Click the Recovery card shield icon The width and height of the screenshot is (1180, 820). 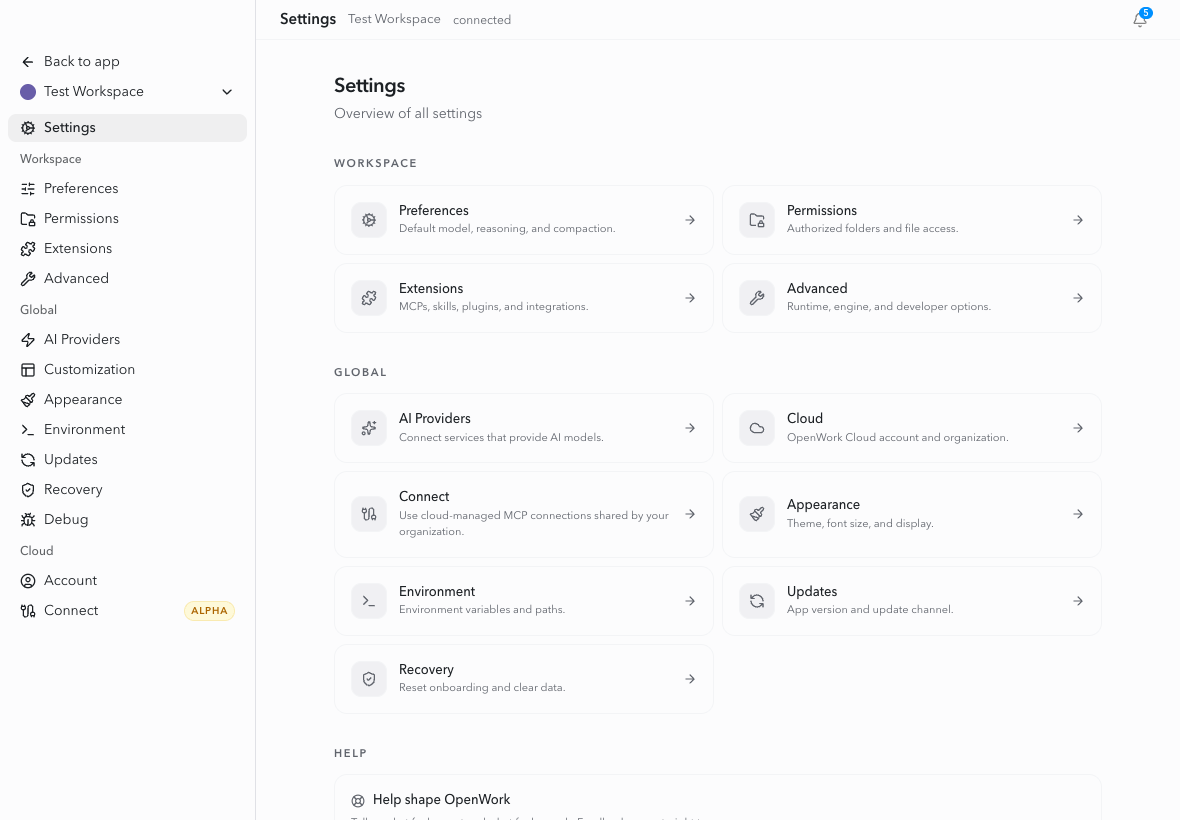click(x=369, y=679)
